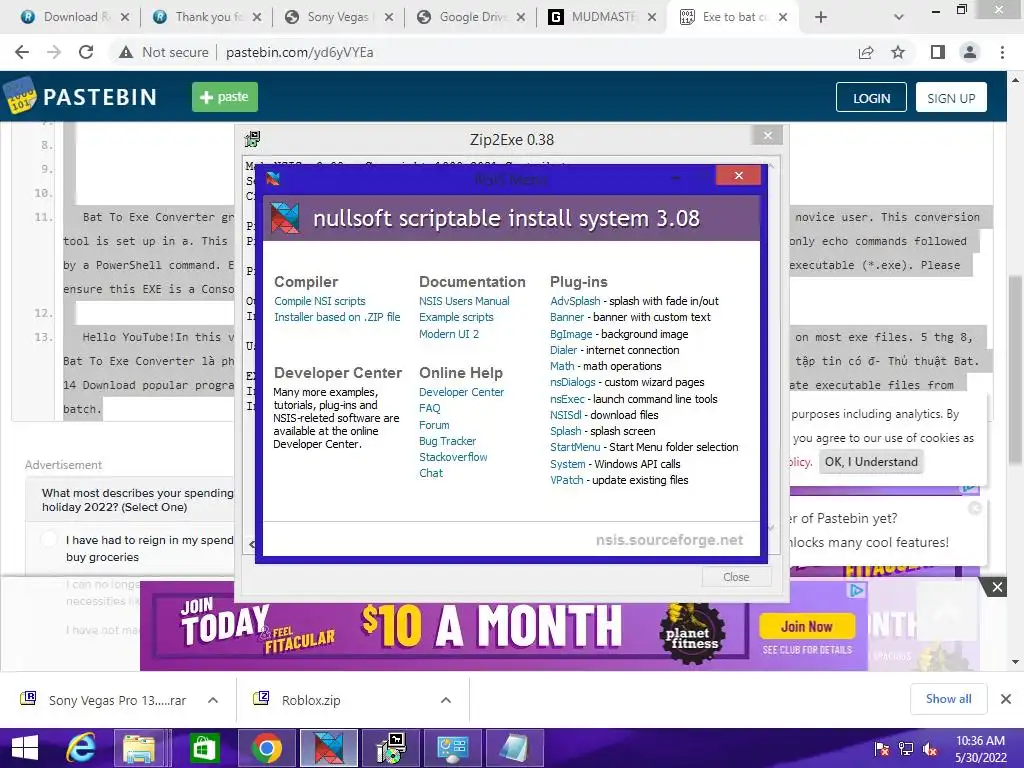
Task: Open Control Panel taskbar icon
Action: [453, 748]
